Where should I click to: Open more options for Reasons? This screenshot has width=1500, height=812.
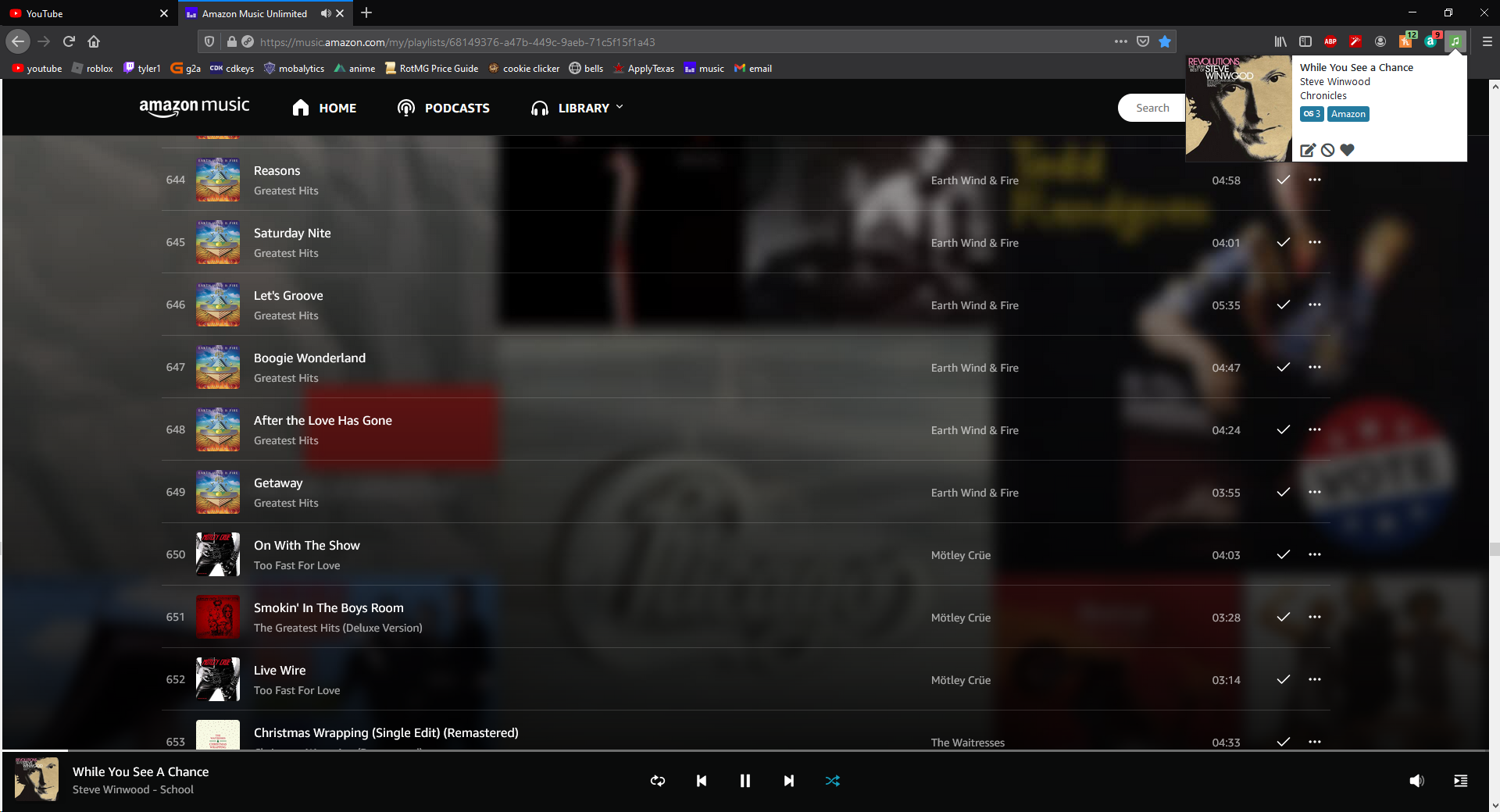click(1315, 180)
